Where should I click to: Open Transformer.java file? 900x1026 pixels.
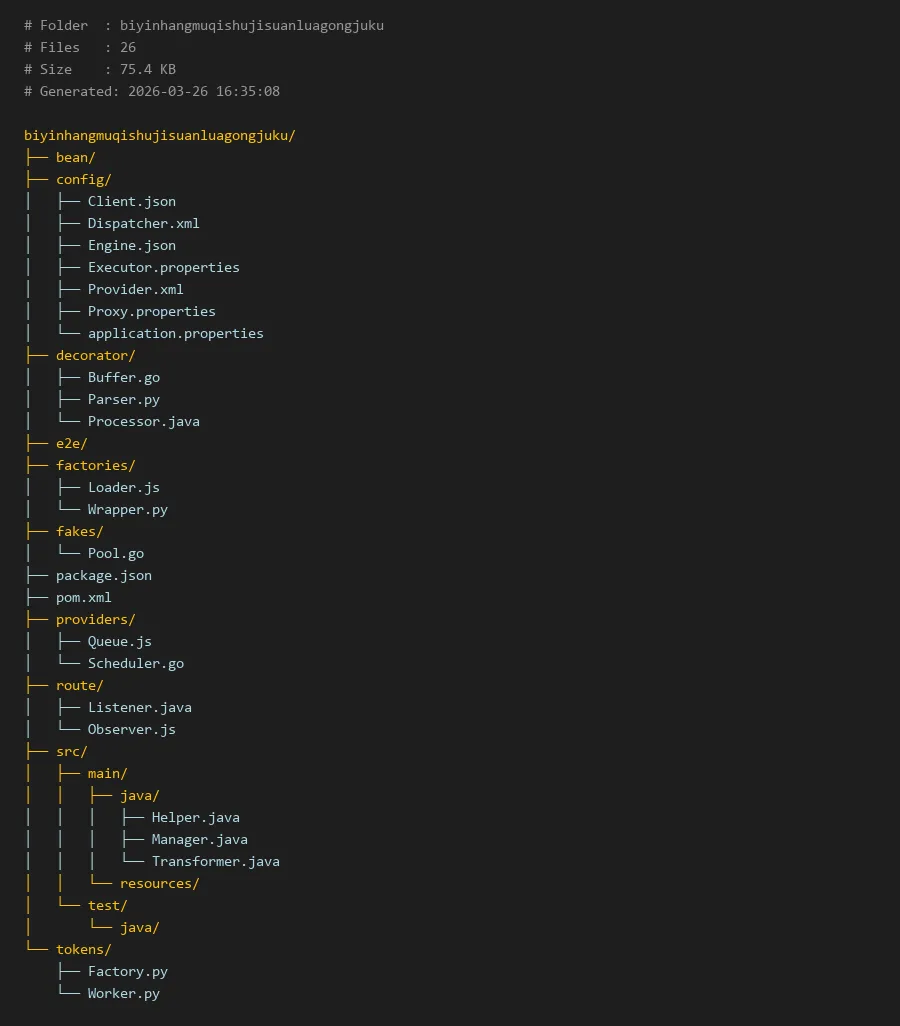(215, 861)
